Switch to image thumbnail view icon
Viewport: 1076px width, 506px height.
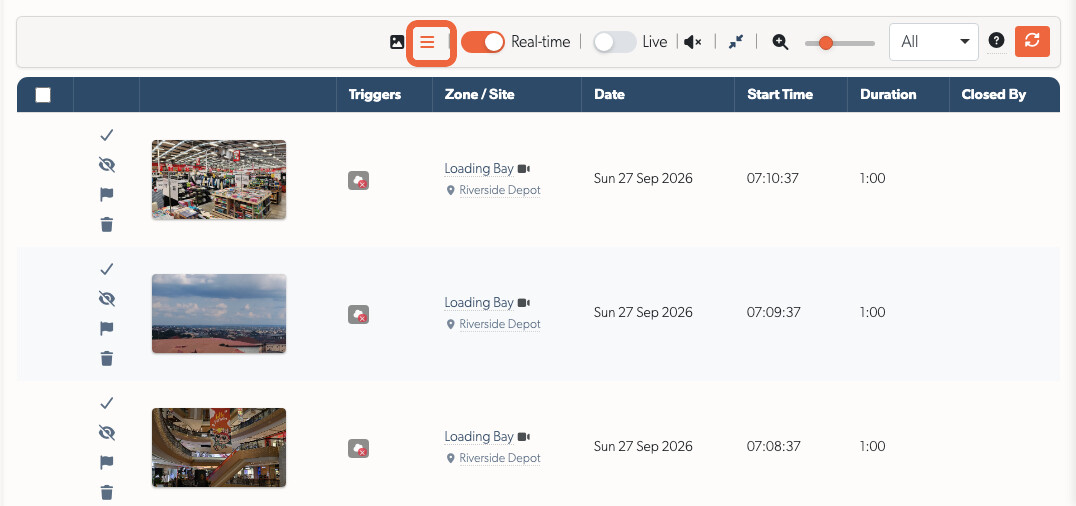(x=397, y=43)
